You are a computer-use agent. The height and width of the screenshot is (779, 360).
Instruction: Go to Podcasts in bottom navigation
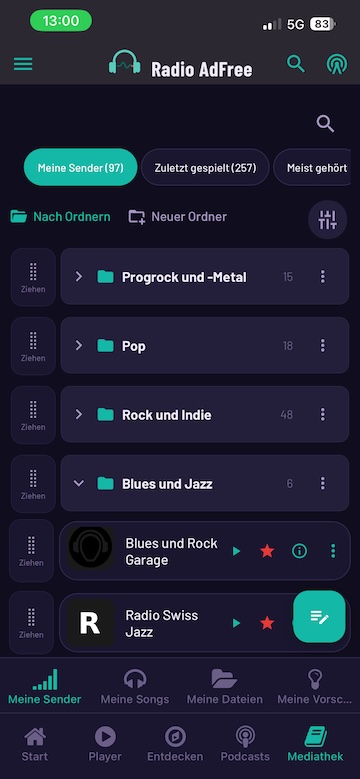(x=245, y=744)
